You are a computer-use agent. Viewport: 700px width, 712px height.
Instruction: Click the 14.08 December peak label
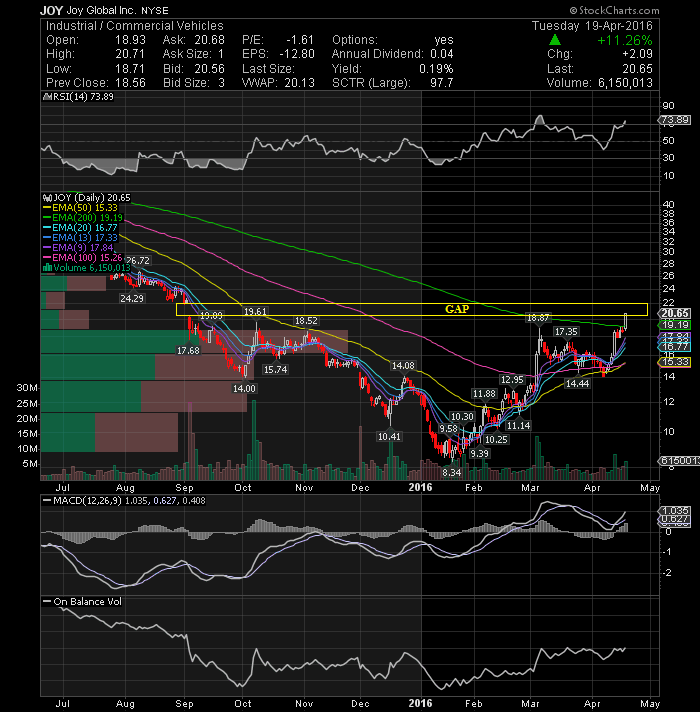403,366
